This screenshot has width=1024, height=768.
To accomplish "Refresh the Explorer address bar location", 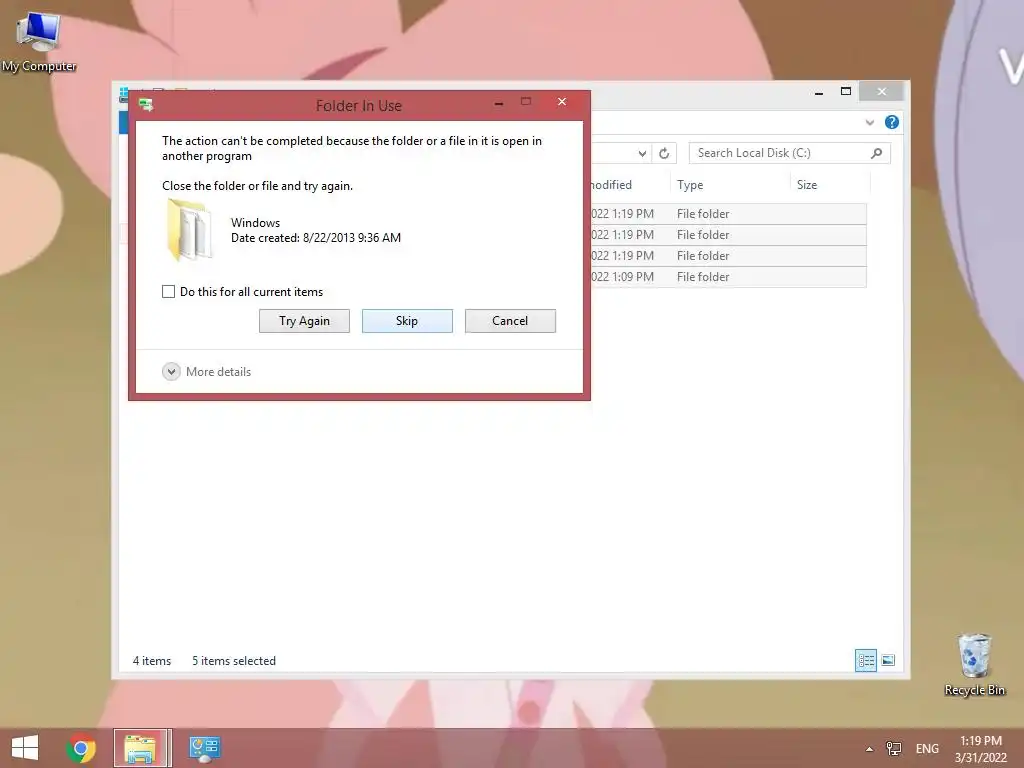I will tap(664, 153).
